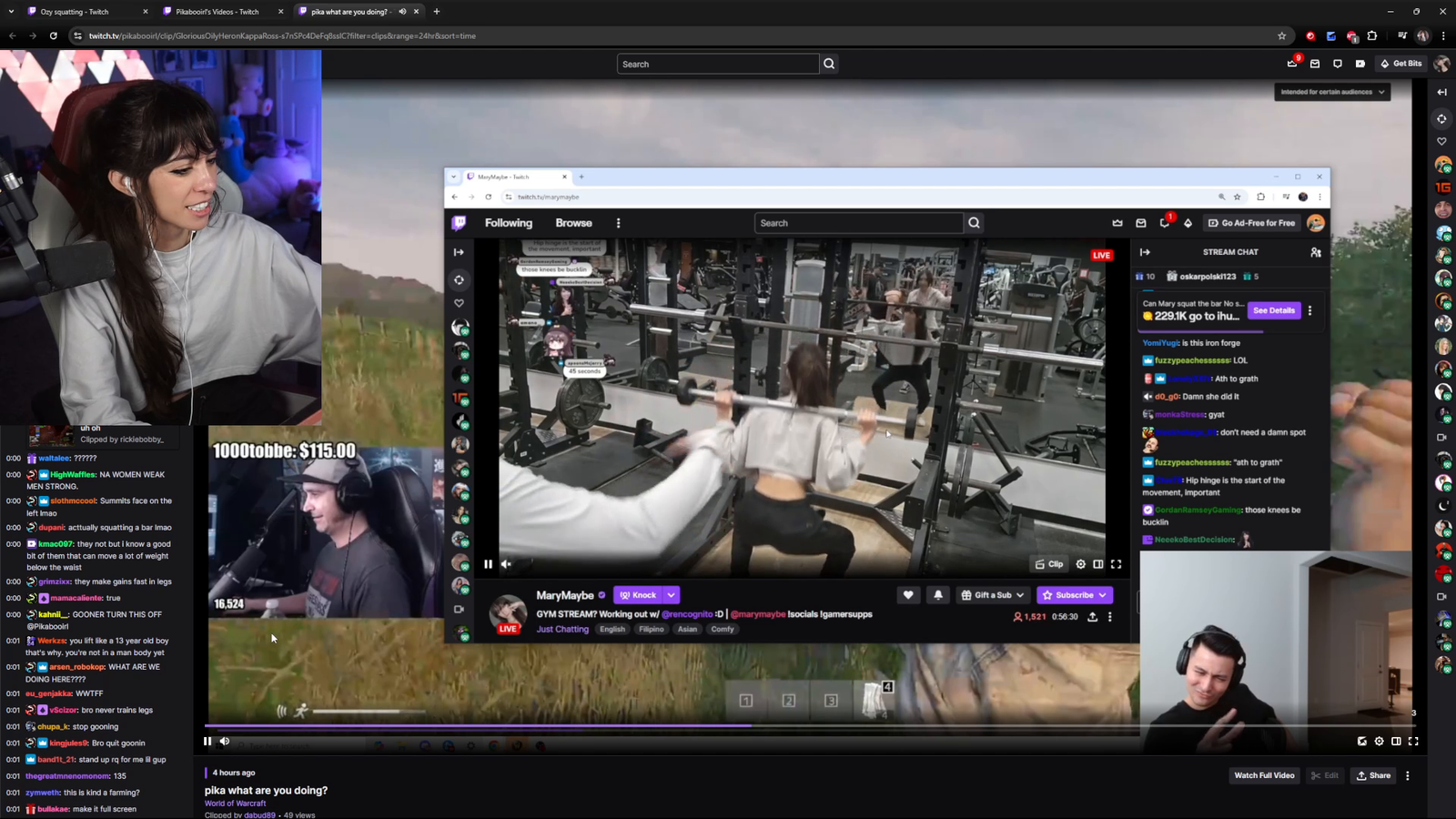Click the Twitch search input field
The height and width of the screenshot is (819, 1456).
pos(718,64)
